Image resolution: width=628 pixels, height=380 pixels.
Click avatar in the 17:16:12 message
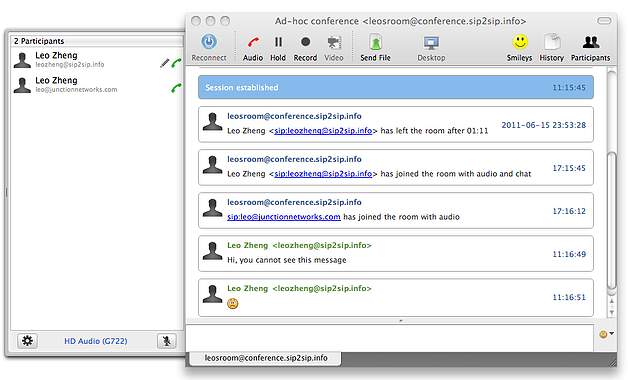point(212,208)
